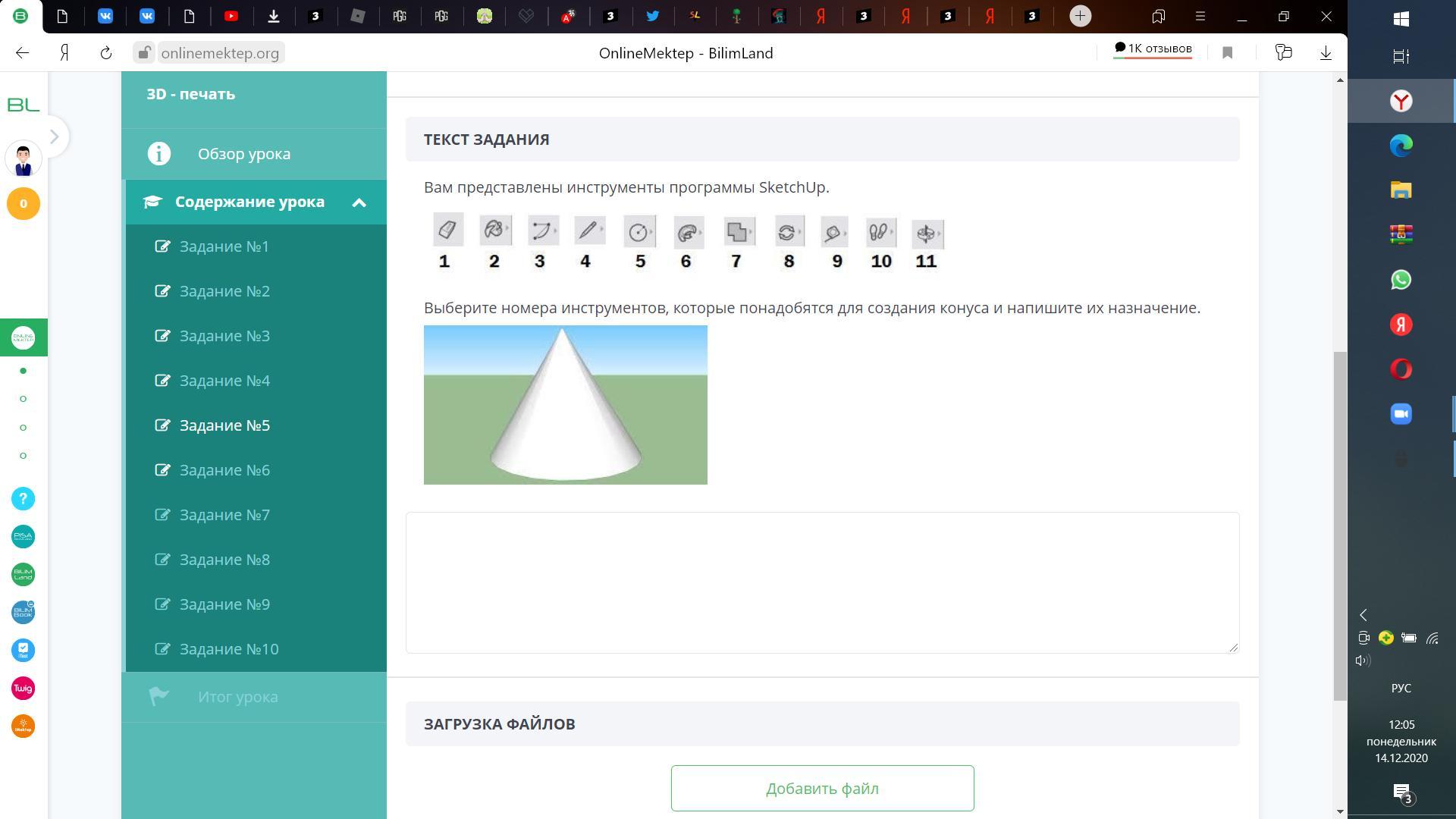This screenshot has width=1456, height=819.
Task: Click inside the answer text area
Action: 822,582
